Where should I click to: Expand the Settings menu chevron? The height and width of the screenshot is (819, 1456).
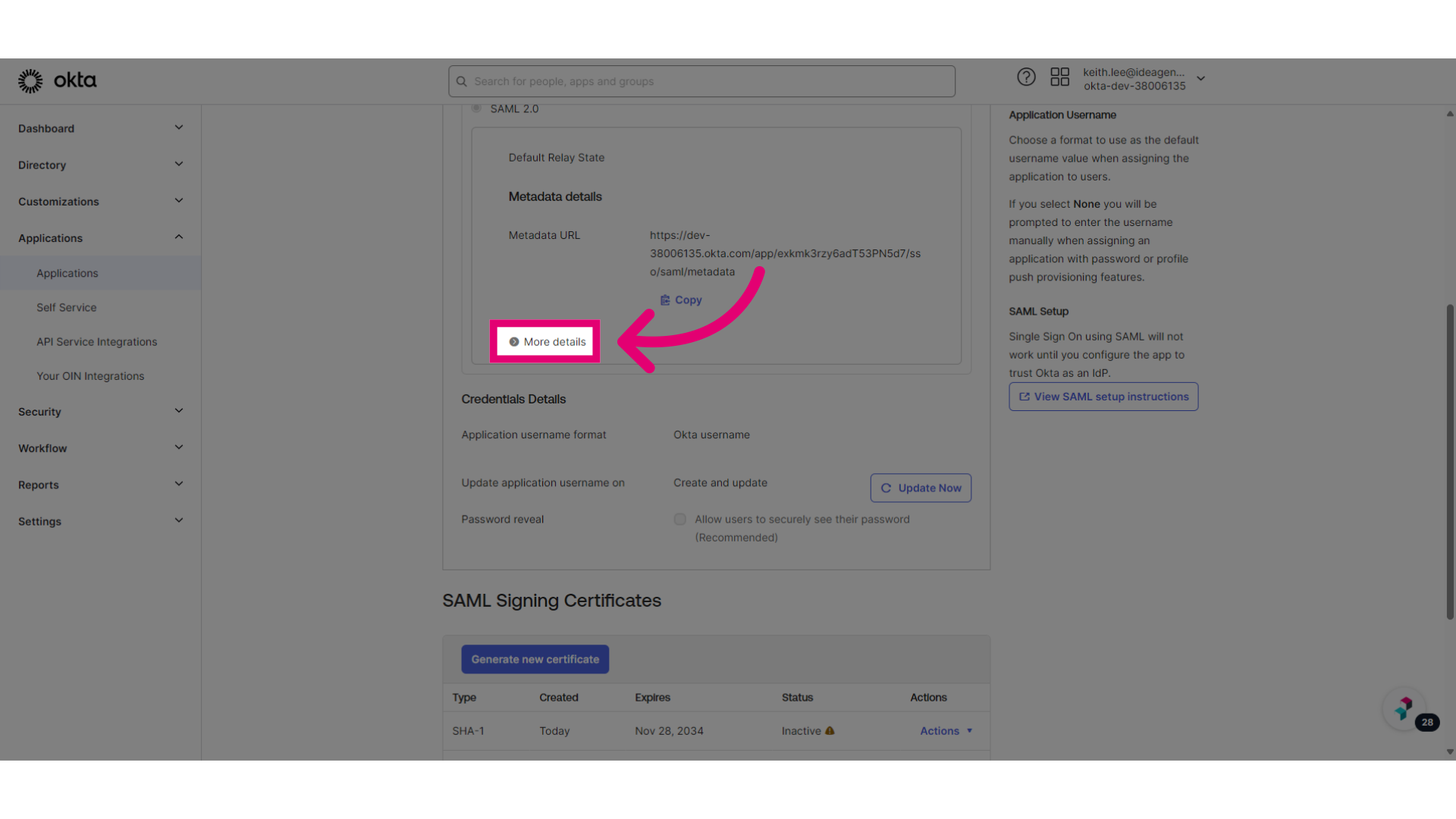(179, 520)
